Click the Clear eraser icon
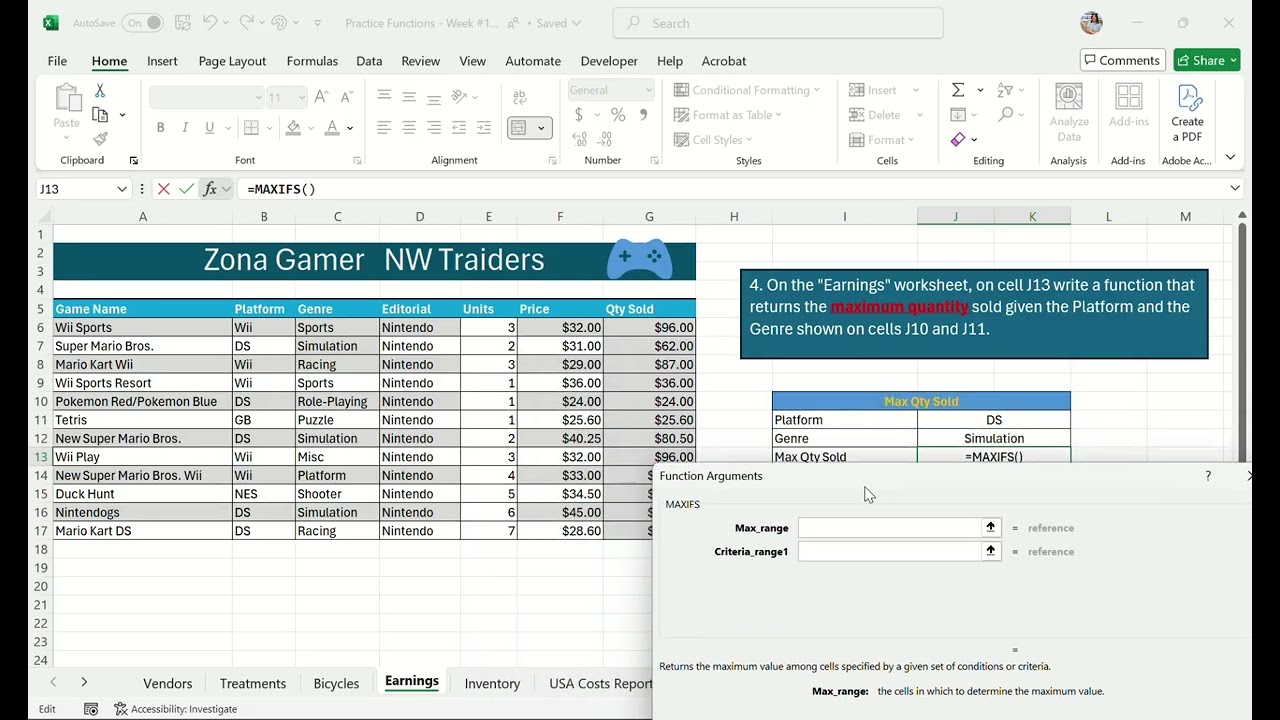This screenshot has height=720, width=1280. click(x=958, y=140)
